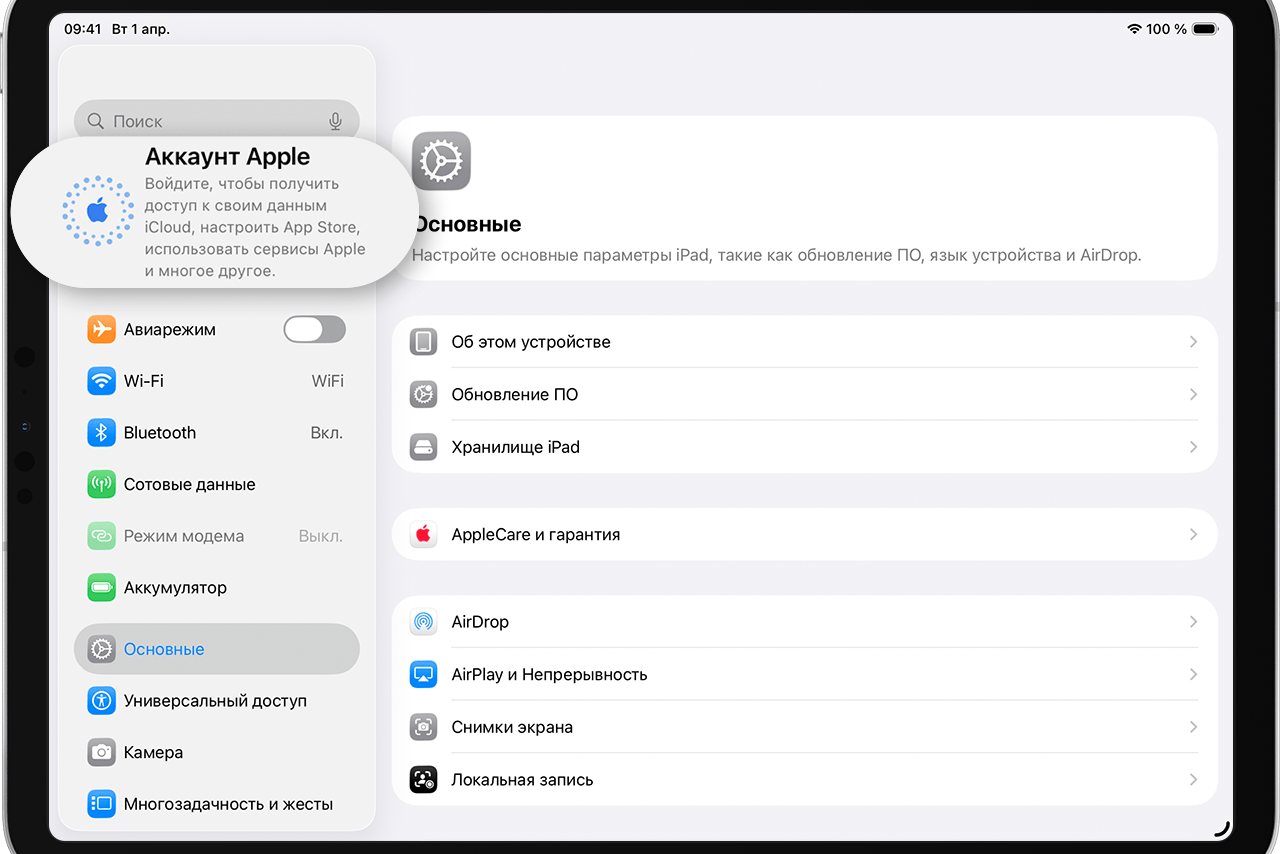
Task: Tap the Локальная запись icon
Action: coord(424,780)
